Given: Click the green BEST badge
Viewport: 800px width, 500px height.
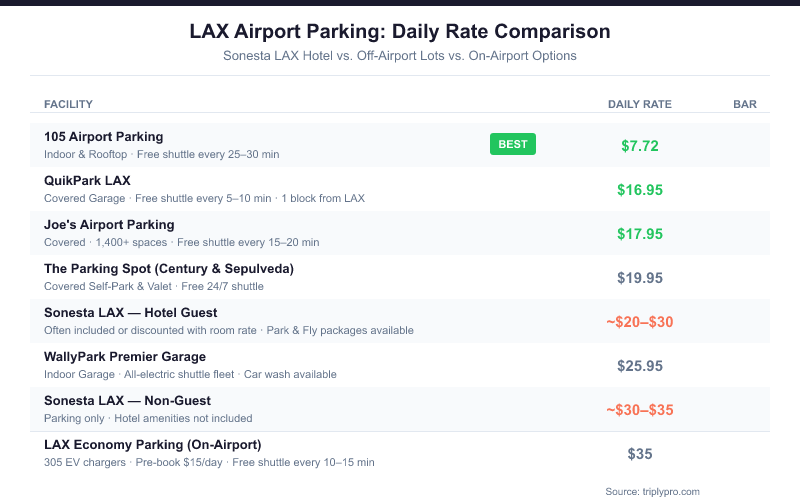Looking at the screenshot, I should 513,144.
